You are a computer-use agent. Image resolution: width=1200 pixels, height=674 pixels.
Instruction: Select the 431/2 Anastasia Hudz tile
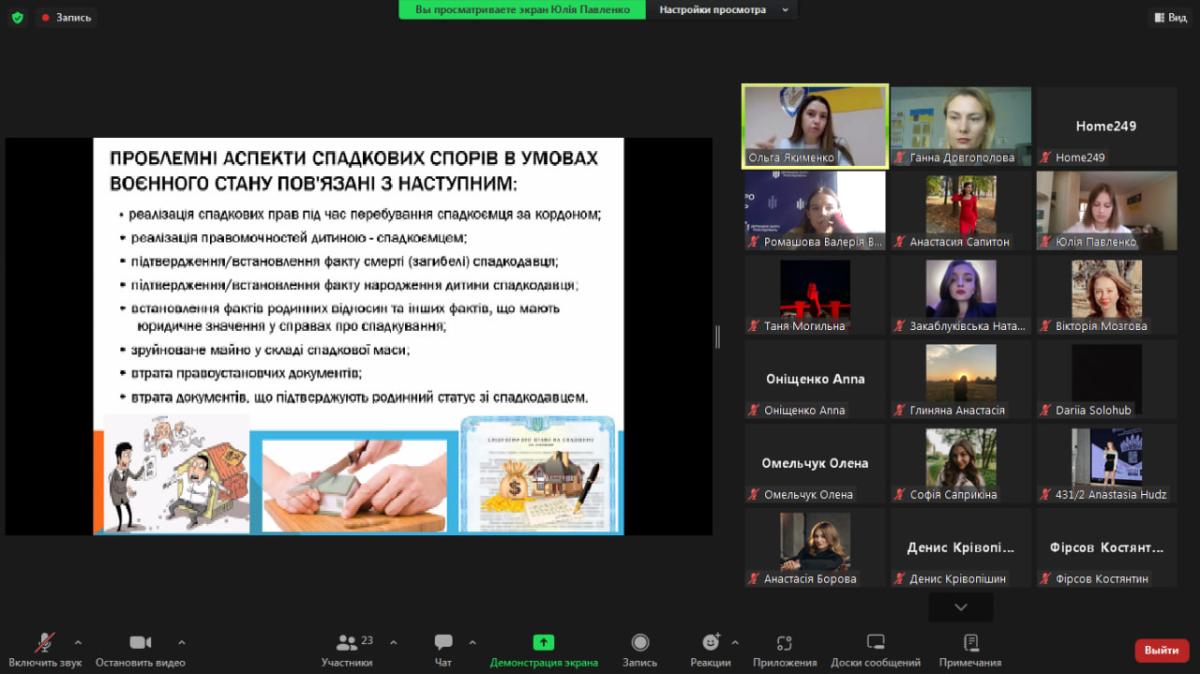1106,463
